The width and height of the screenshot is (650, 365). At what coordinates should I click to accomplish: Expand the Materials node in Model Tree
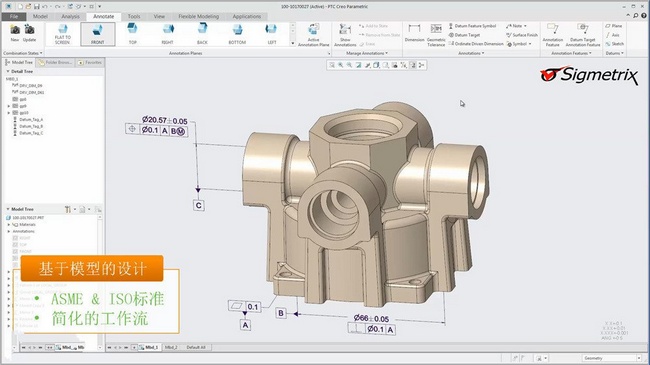click(x=9, y=224)
